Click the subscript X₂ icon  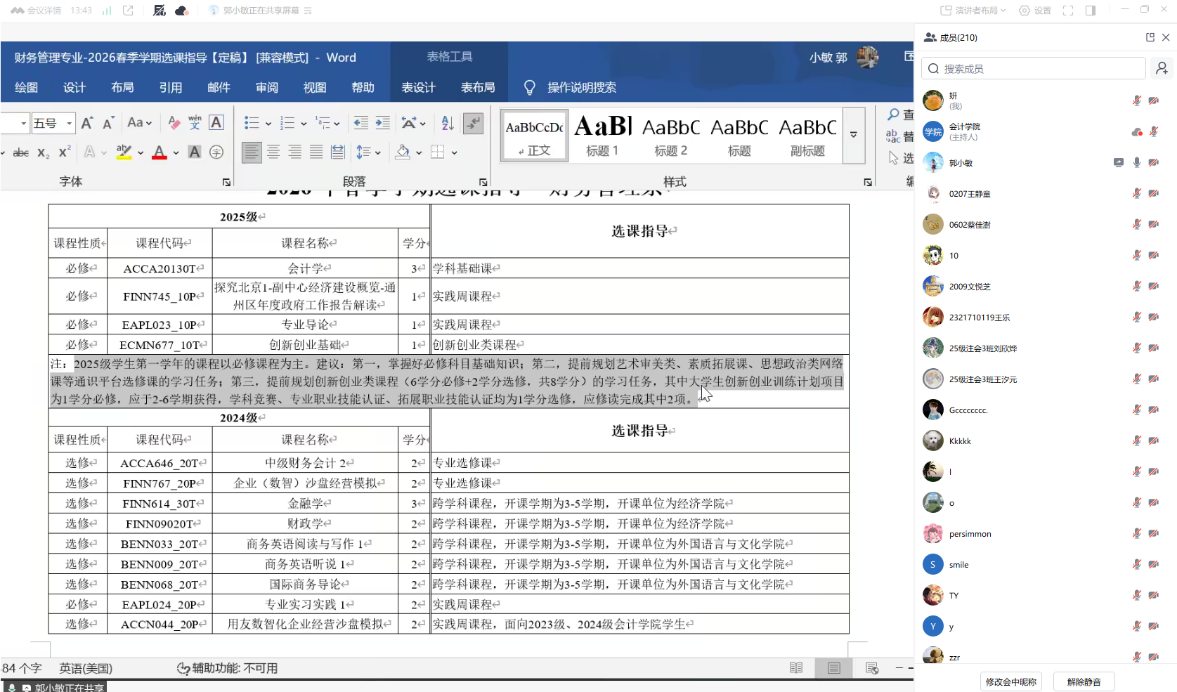click(43, 153)
